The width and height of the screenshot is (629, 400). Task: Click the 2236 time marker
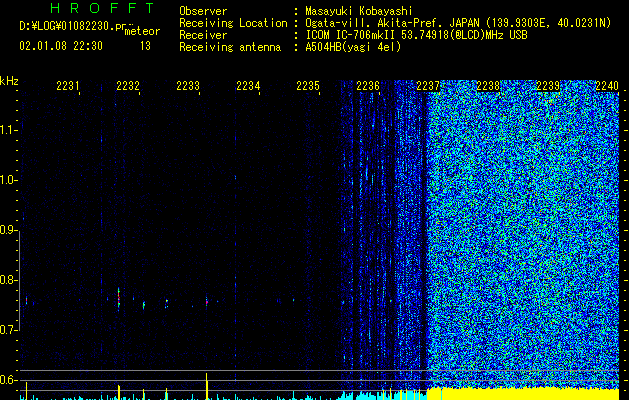pyautogui.click(x=368, y=86)
